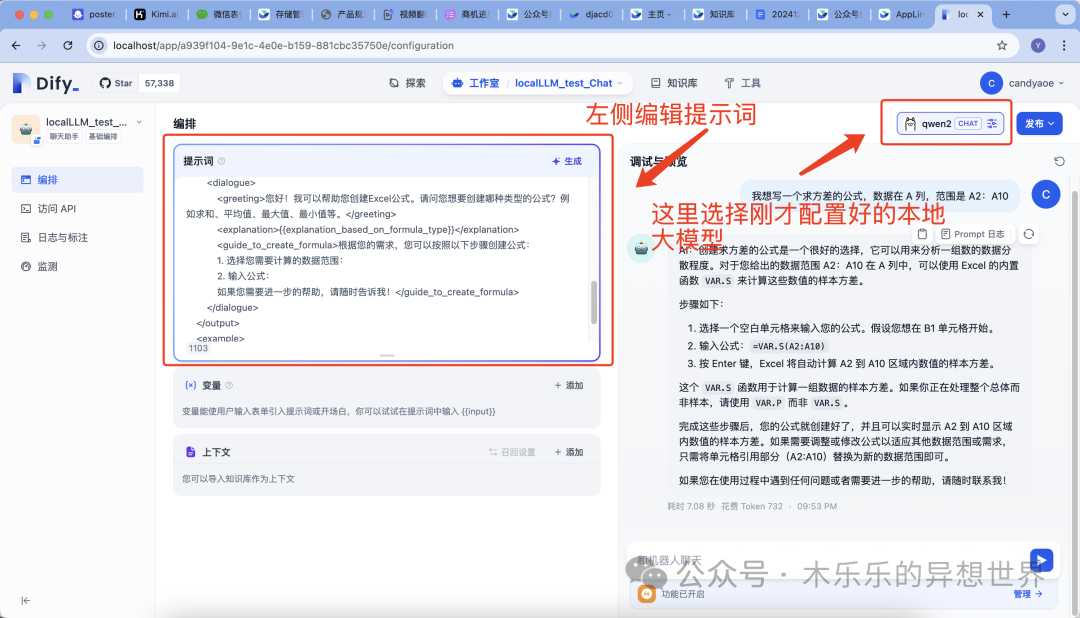Add a variable with 添加 button
This screenshot has width=1080, height=618.
pos(568,385)
